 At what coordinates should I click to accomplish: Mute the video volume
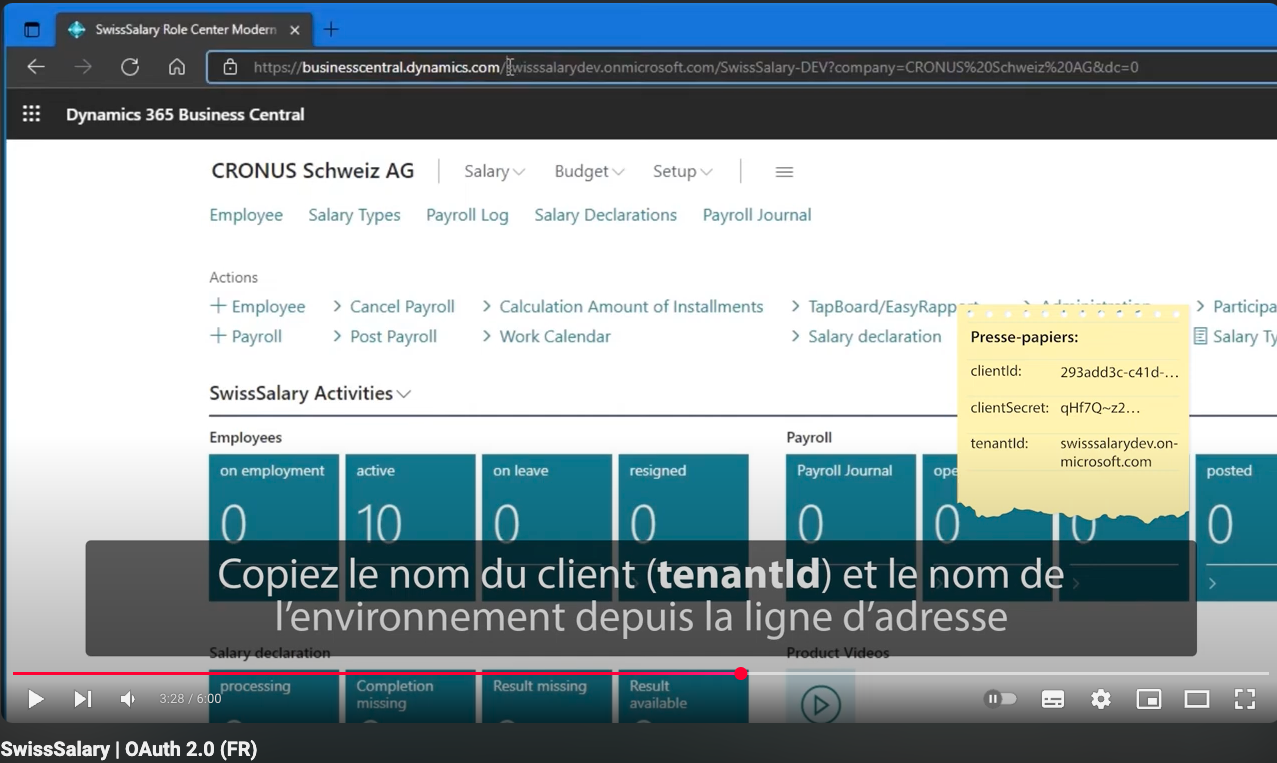tap(128, 699)
